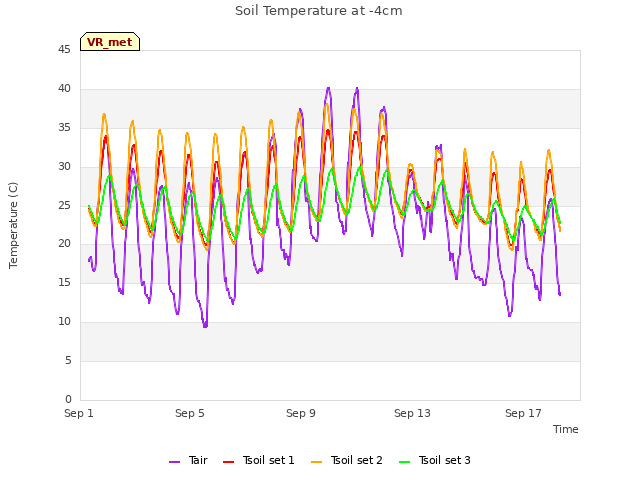Select the chart title Soil Temperature at -4cm
This screenshot has width=640, height=480.
pos(319,11)
